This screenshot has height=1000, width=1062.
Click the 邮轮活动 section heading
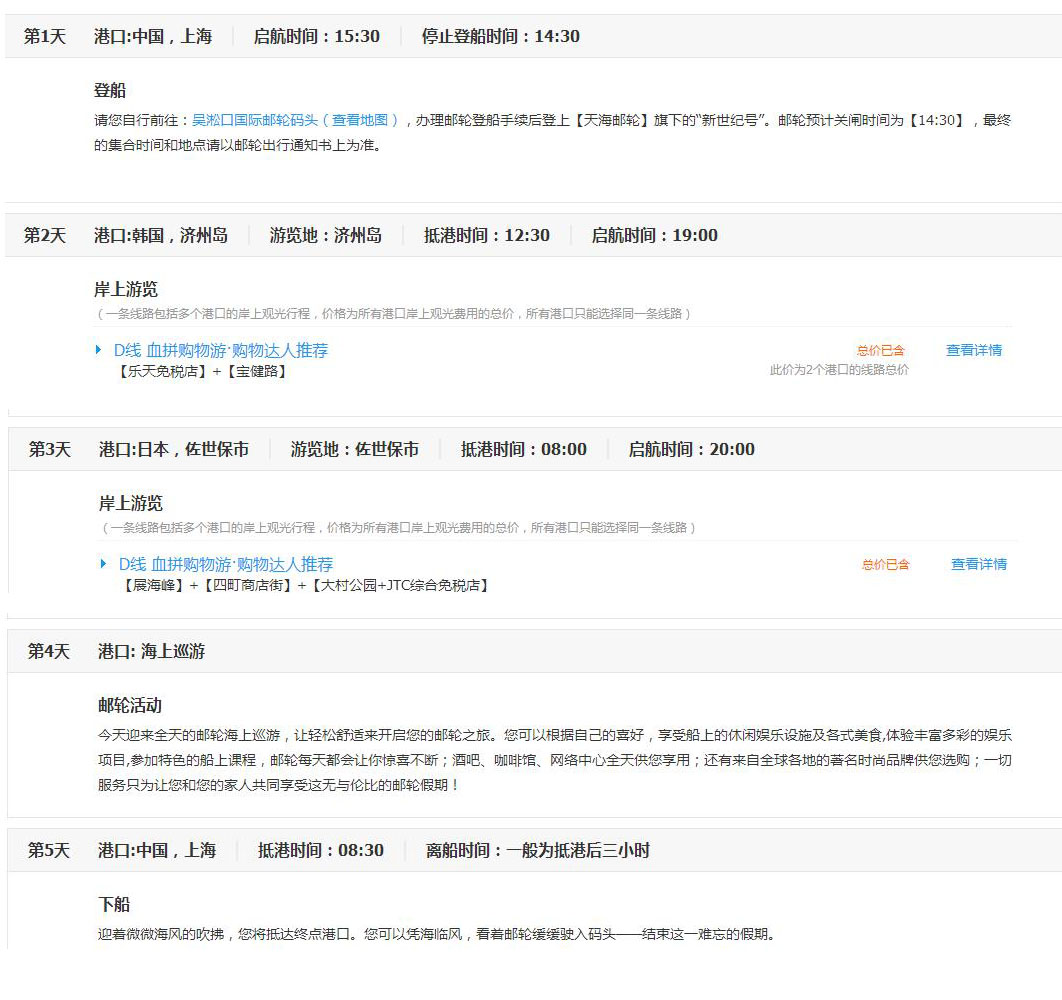tap(130, 705)
